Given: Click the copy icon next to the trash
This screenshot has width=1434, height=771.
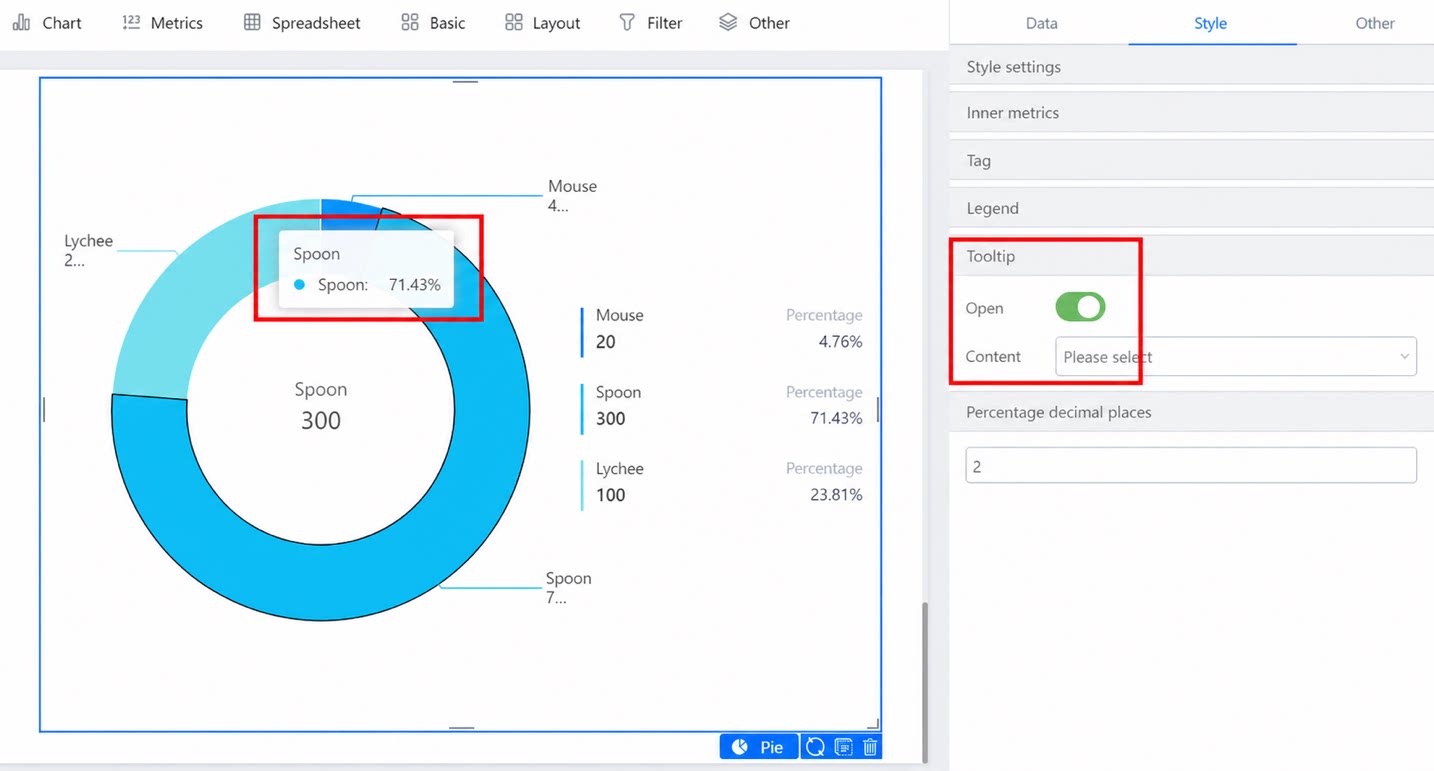Looking at the screenshot, I should (843, 747).
